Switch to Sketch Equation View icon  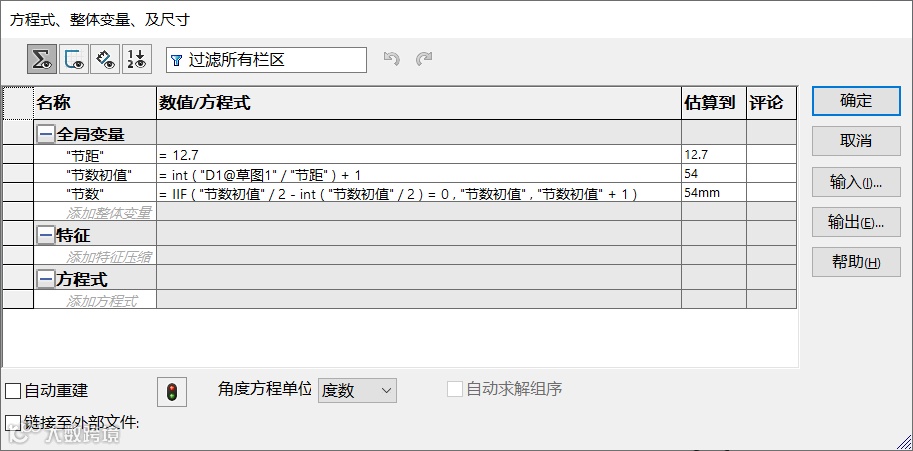click(74, 59)
